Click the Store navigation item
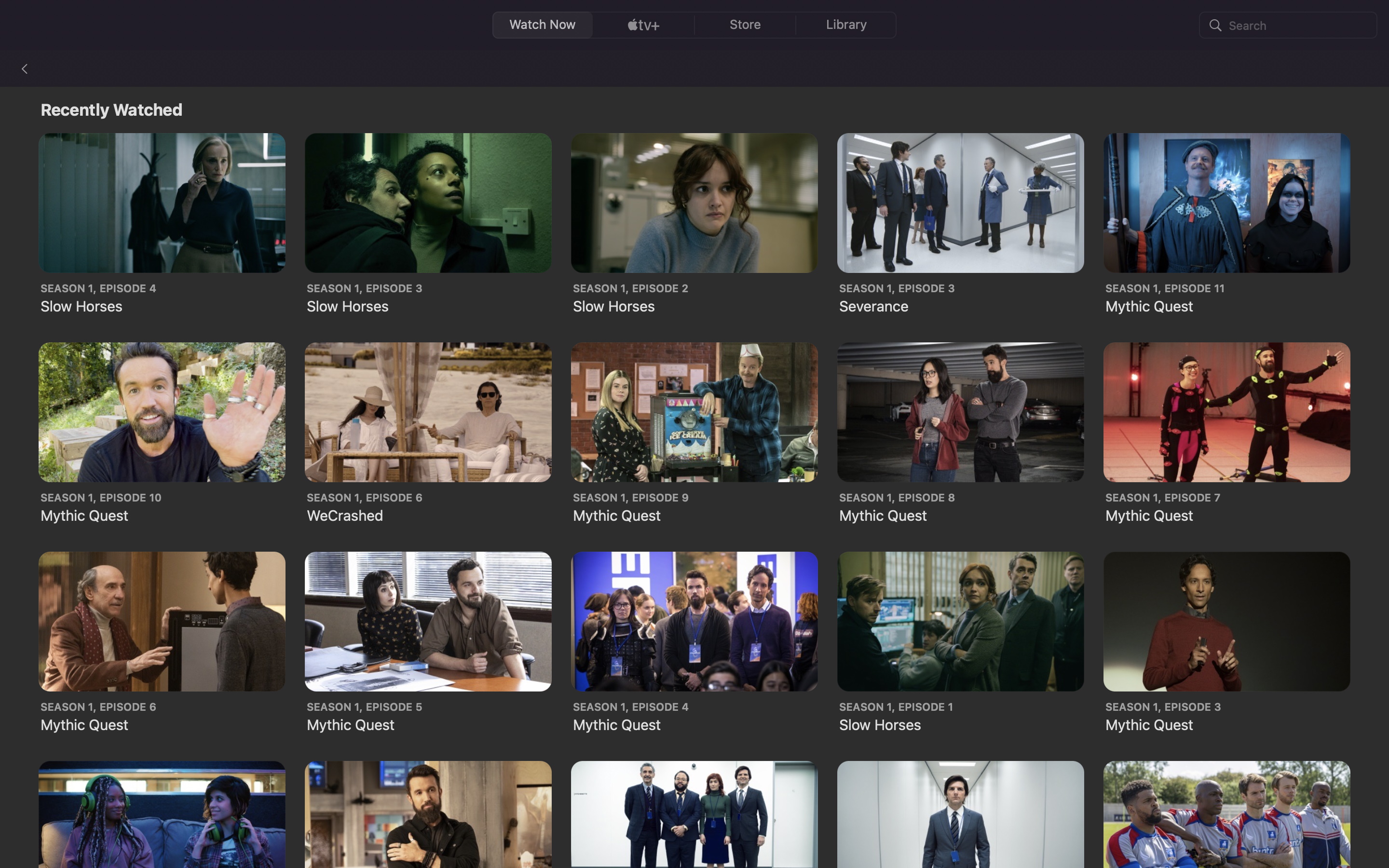The image size is (1389, 868). click(x=745, y=25)
